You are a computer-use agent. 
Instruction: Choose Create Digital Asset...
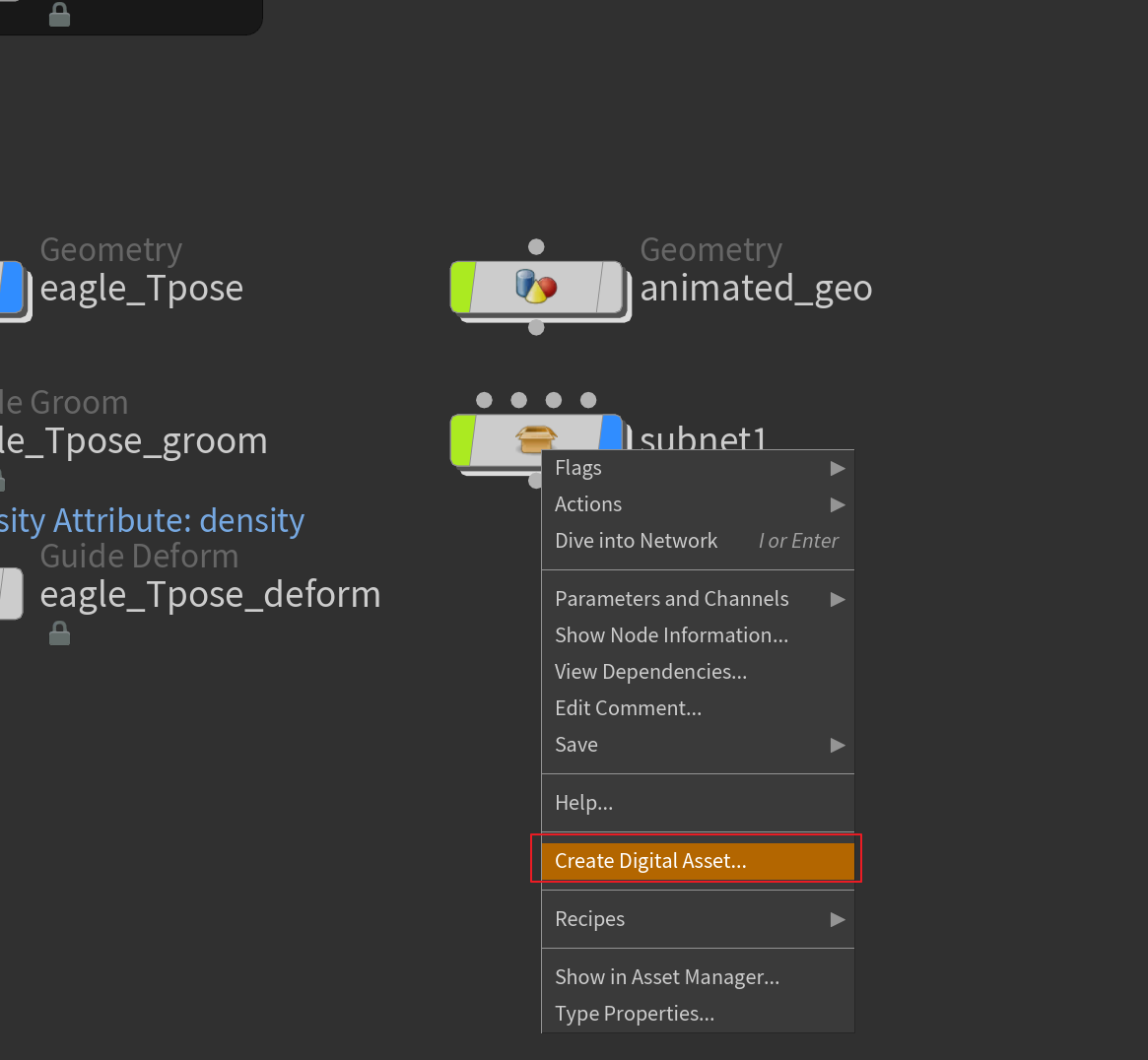tap(698, 861)
